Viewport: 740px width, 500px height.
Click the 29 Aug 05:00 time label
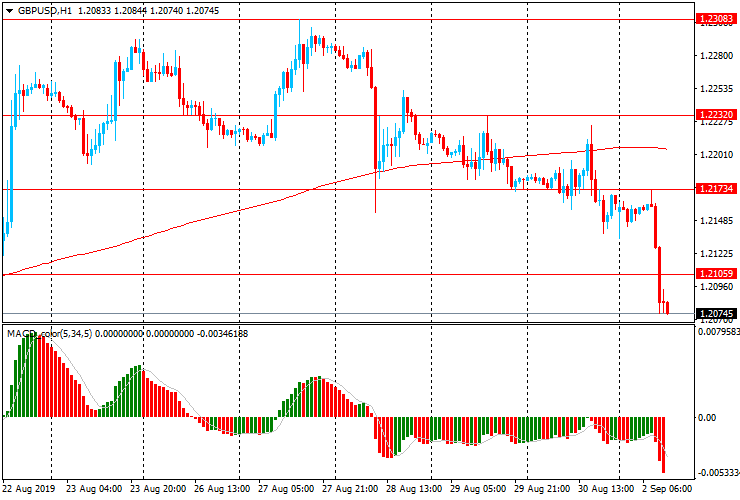[x=478, y=489]
